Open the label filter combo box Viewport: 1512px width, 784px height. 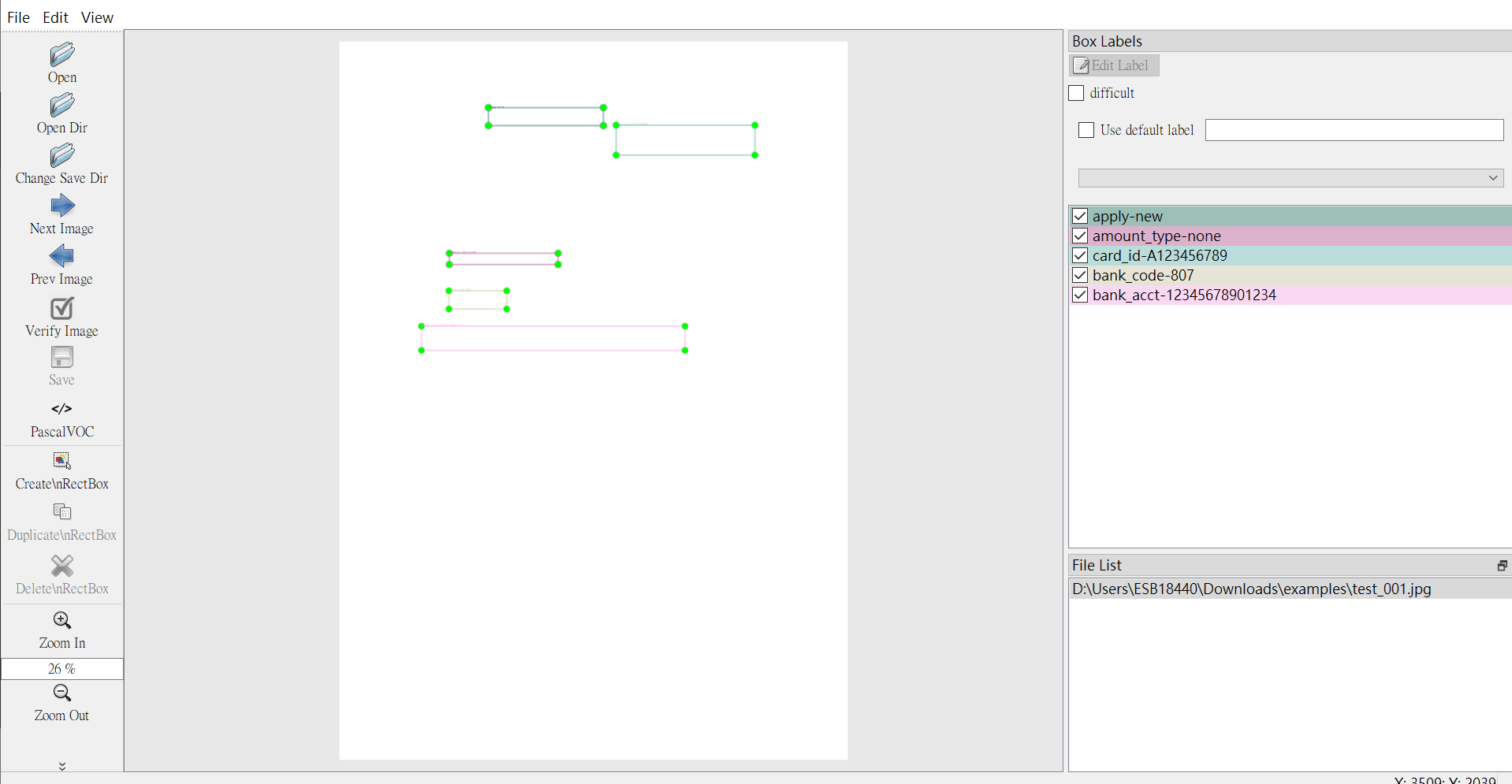(1290, 178)
